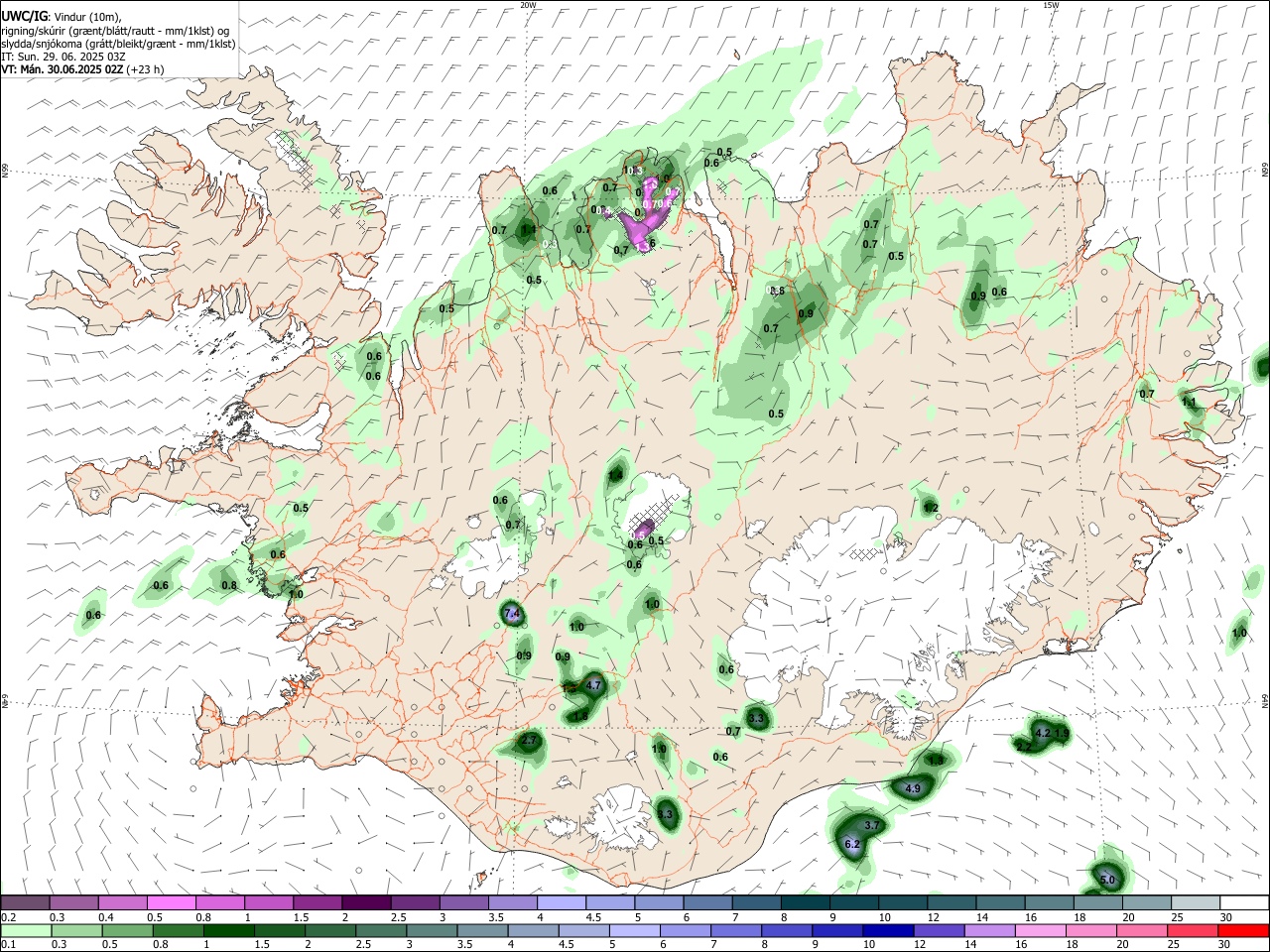Image resolution: width=1270 pixels, height=952 pixels.
Task: Select the 4.2 value off the southeast coast
Action: [x=1042, y=733]
